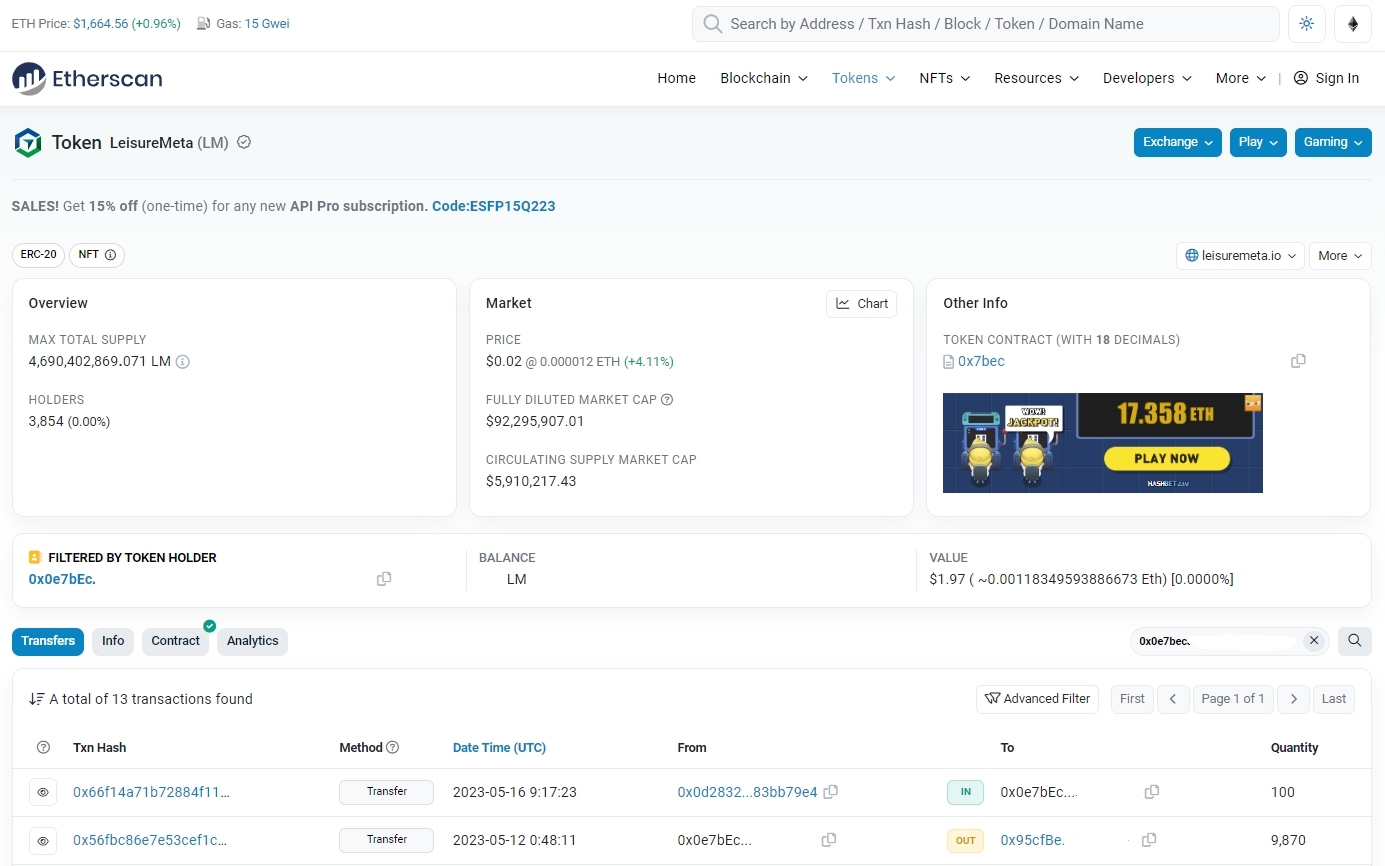Viewport: 1385px width, 866px height.
Task: Click the Sign In link
Action: [1337, 78]
